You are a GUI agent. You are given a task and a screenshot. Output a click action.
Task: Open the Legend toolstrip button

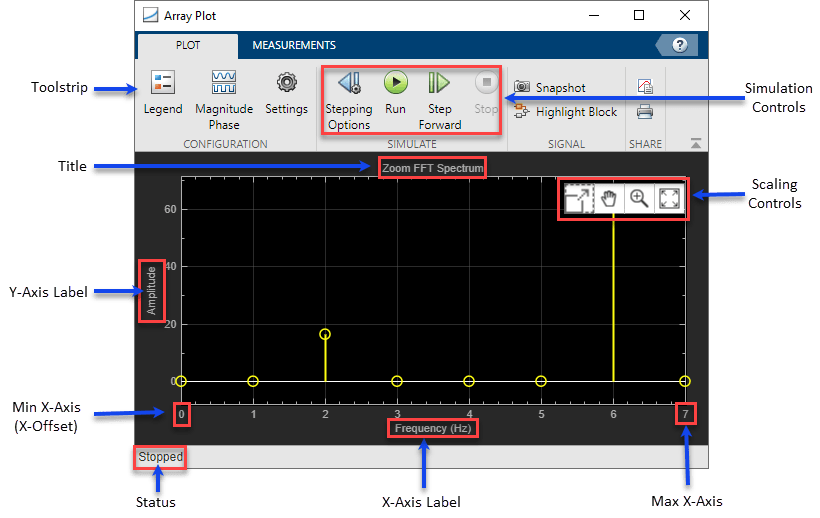coord(163,93)
